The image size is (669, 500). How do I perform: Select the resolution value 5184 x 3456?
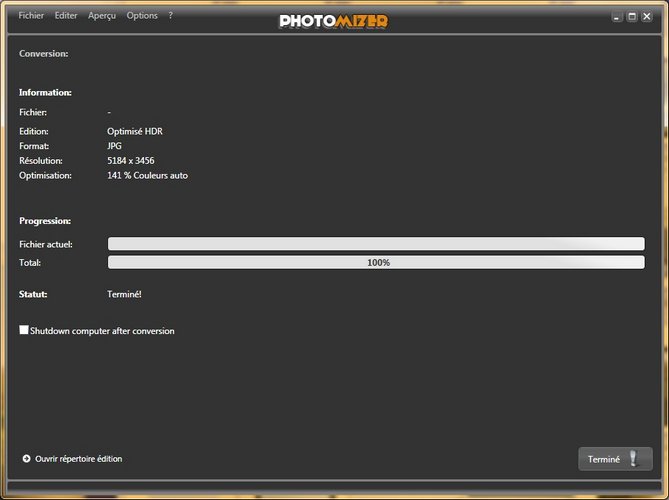click(x=130, y=160)
